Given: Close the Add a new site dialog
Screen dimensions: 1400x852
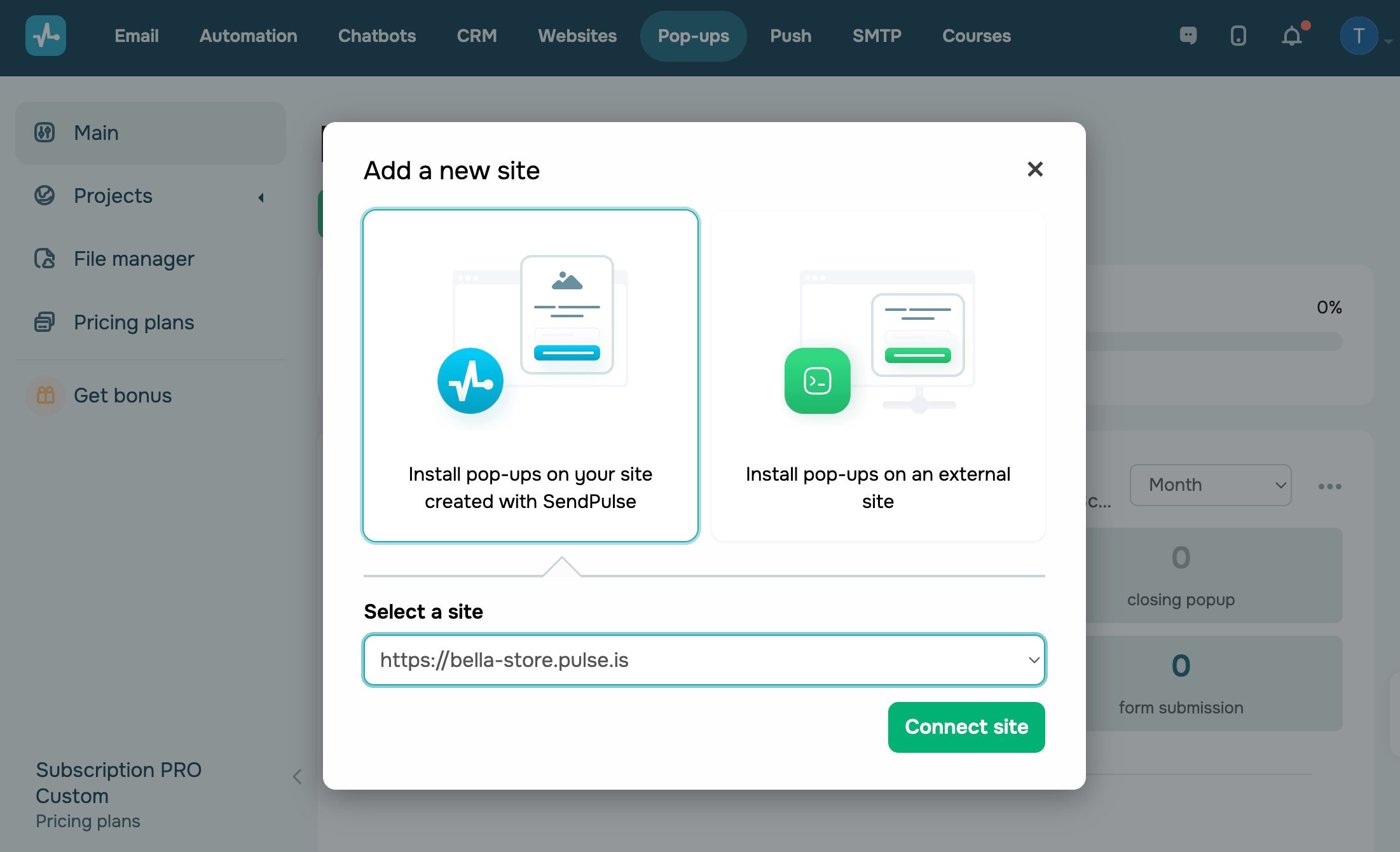Looking at the screenshot, I should 1035,169.
